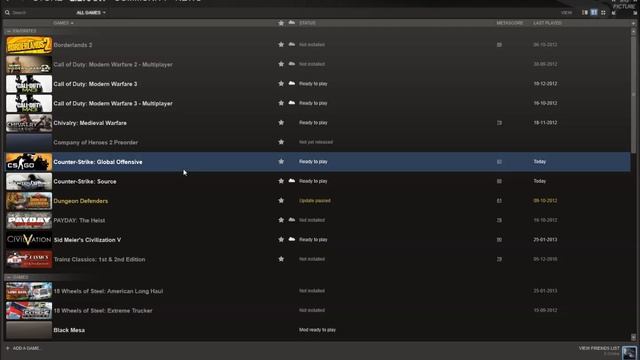This screenshot has width=640, height=360.
Task: Click the CS:GO game thumbnail
Action: click(29, 162)
